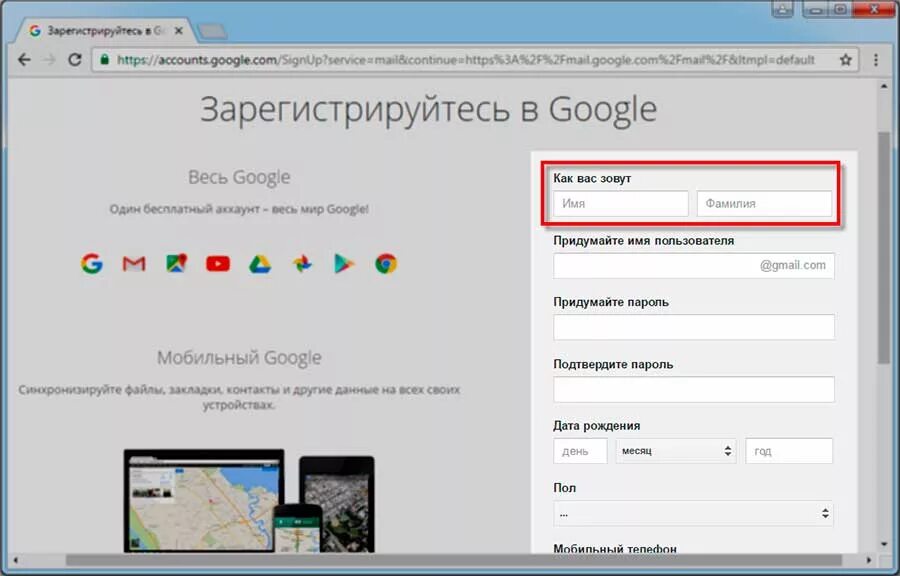The image size is (900, 576).
Task: Click the Google Photos pinwheel icon
Action: (x=302, y=264)
